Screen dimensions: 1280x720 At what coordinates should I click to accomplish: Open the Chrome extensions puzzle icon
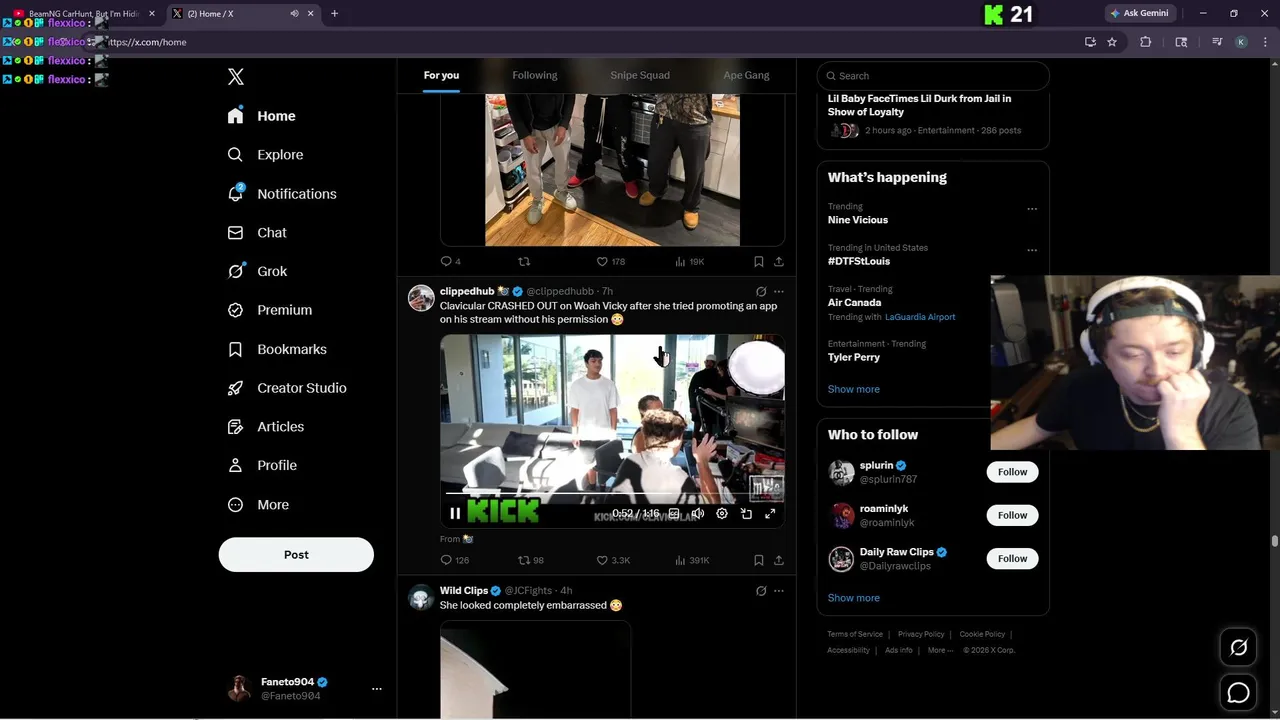point(1146,42)
